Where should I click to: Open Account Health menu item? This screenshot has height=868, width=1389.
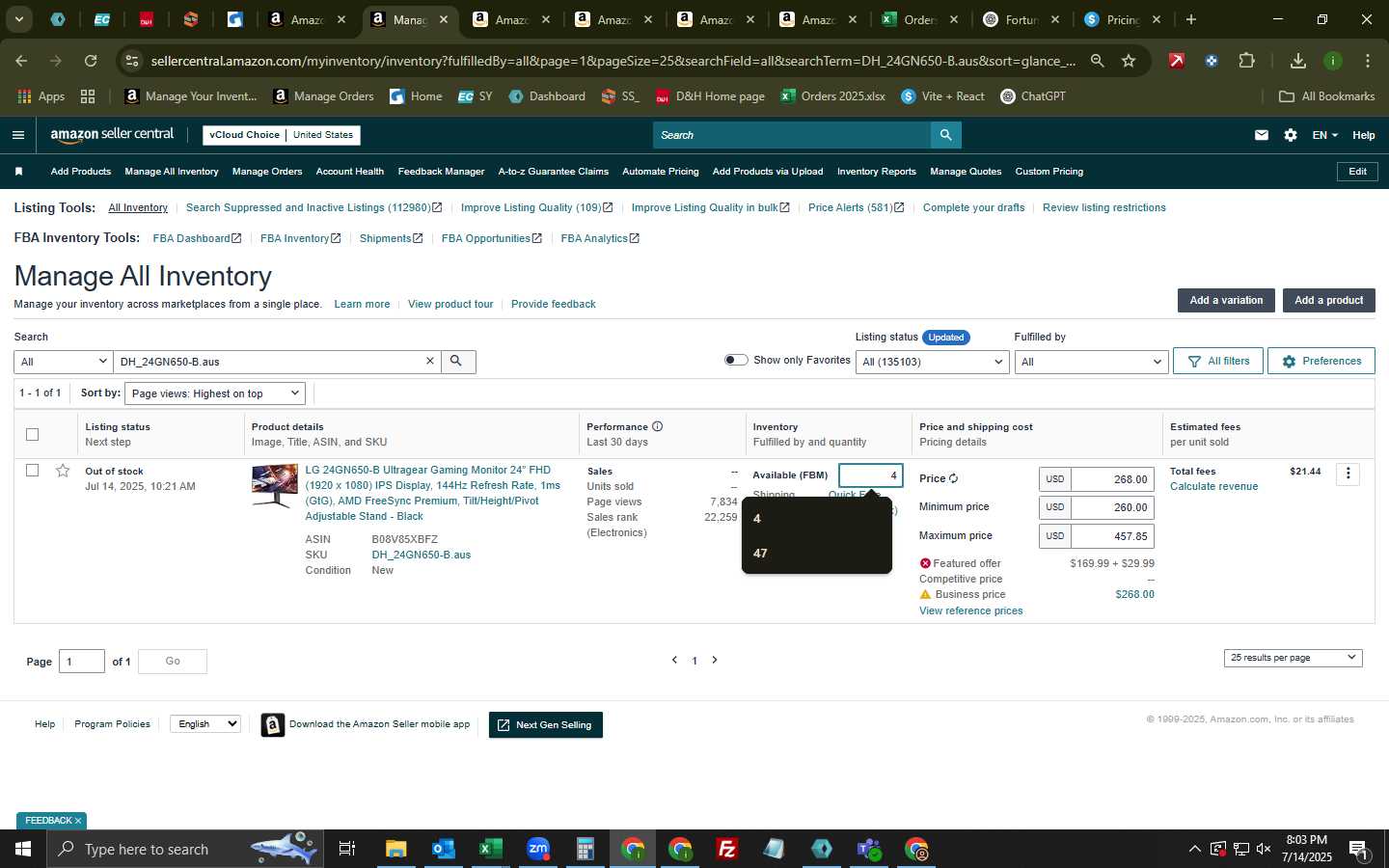pos(350,172)
